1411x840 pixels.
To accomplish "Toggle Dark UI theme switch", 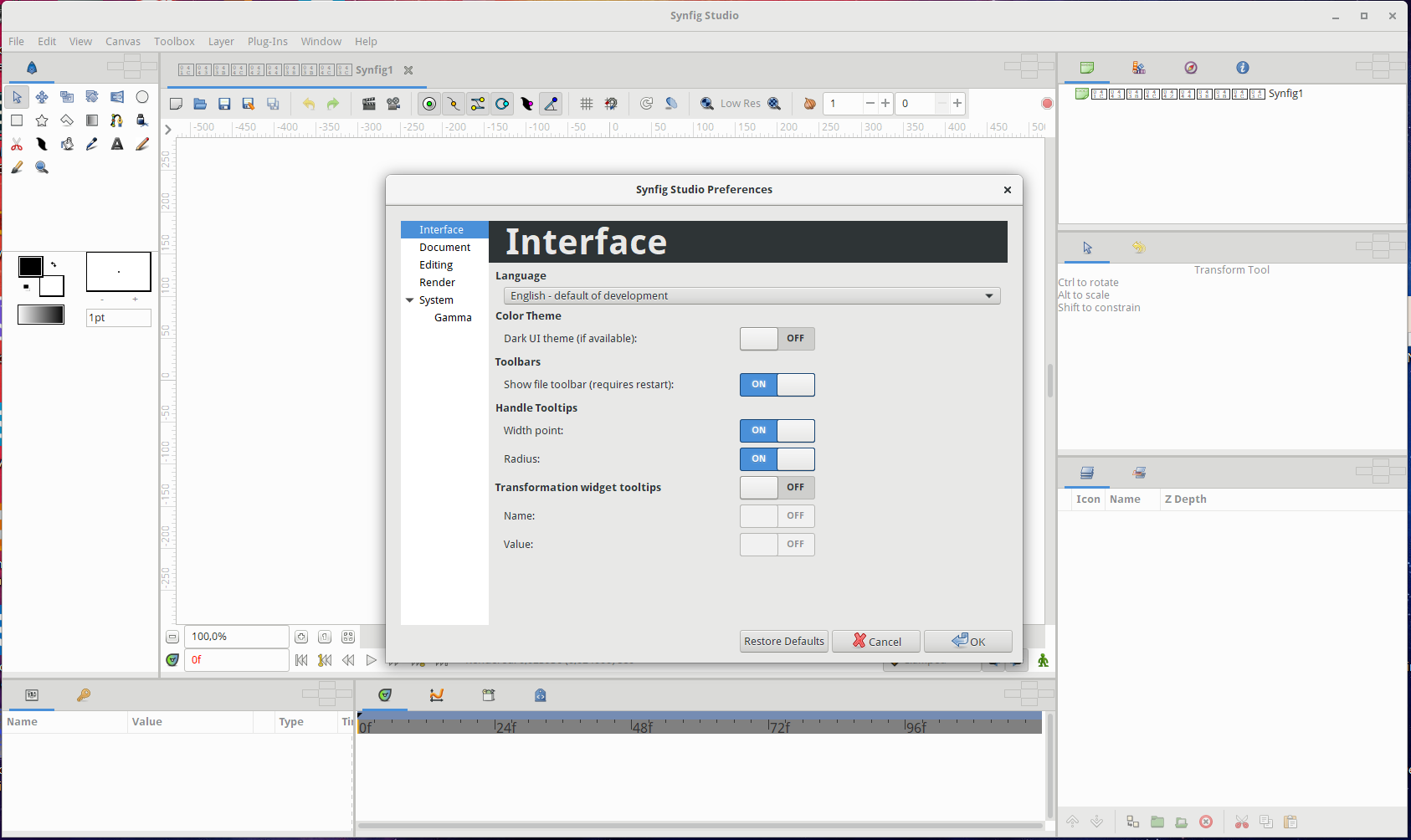I will click(777, 339).
